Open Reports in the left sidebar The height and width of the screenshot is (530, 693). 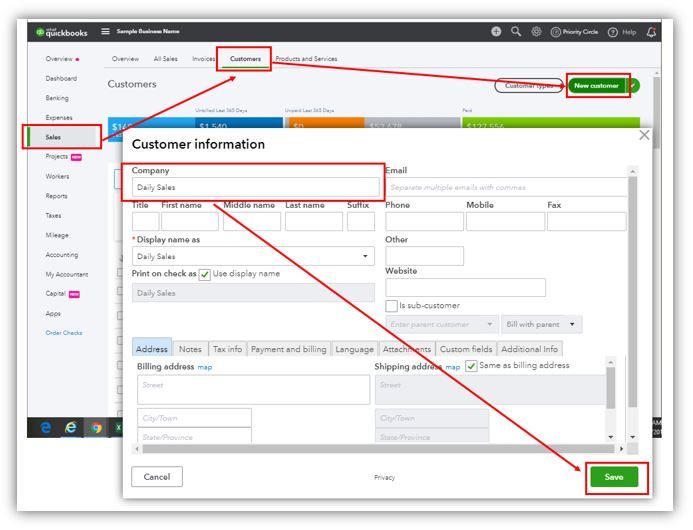[x=57, y=196]
